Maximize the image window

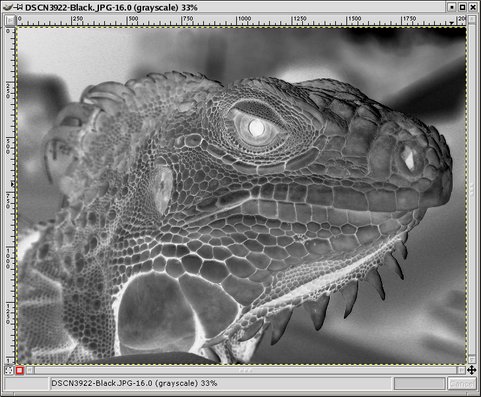click(x=463, y=7)
